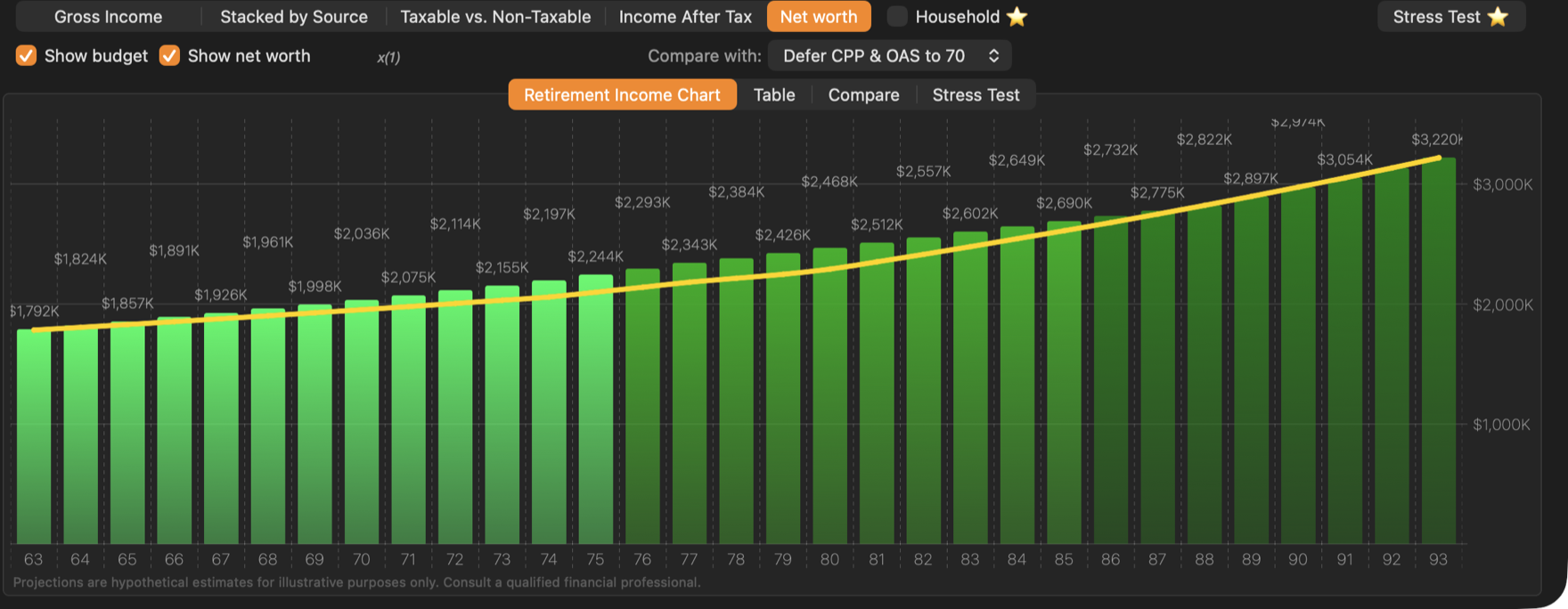This screenshot has width=1568, height=609.
Task: Switch to the Table tab
Action: click(774, 95)
